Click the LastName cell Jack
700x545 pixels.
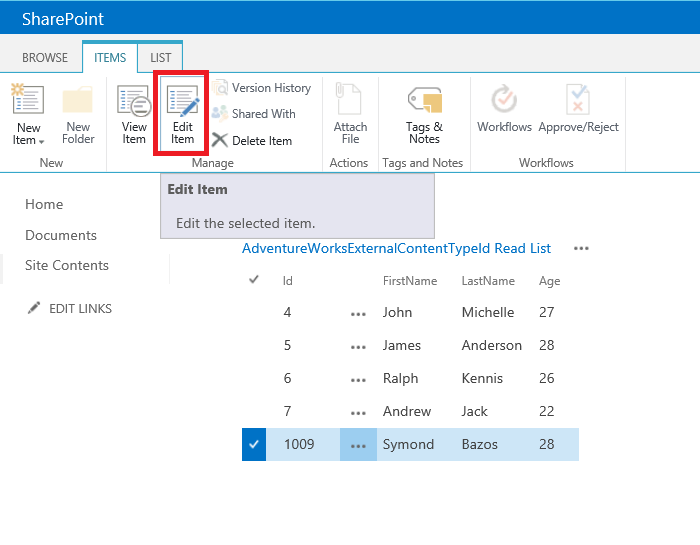[475, 411]
